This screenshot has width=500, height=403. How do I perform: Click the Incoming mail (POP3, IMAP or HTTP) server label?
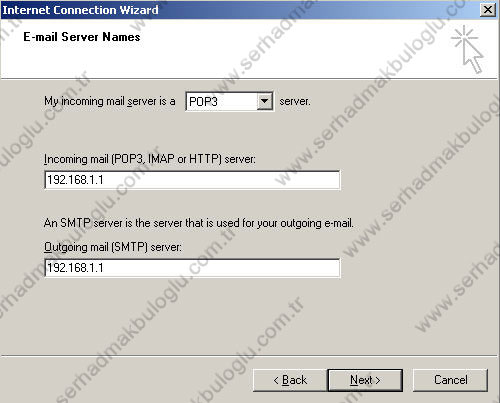pos(150,159)
